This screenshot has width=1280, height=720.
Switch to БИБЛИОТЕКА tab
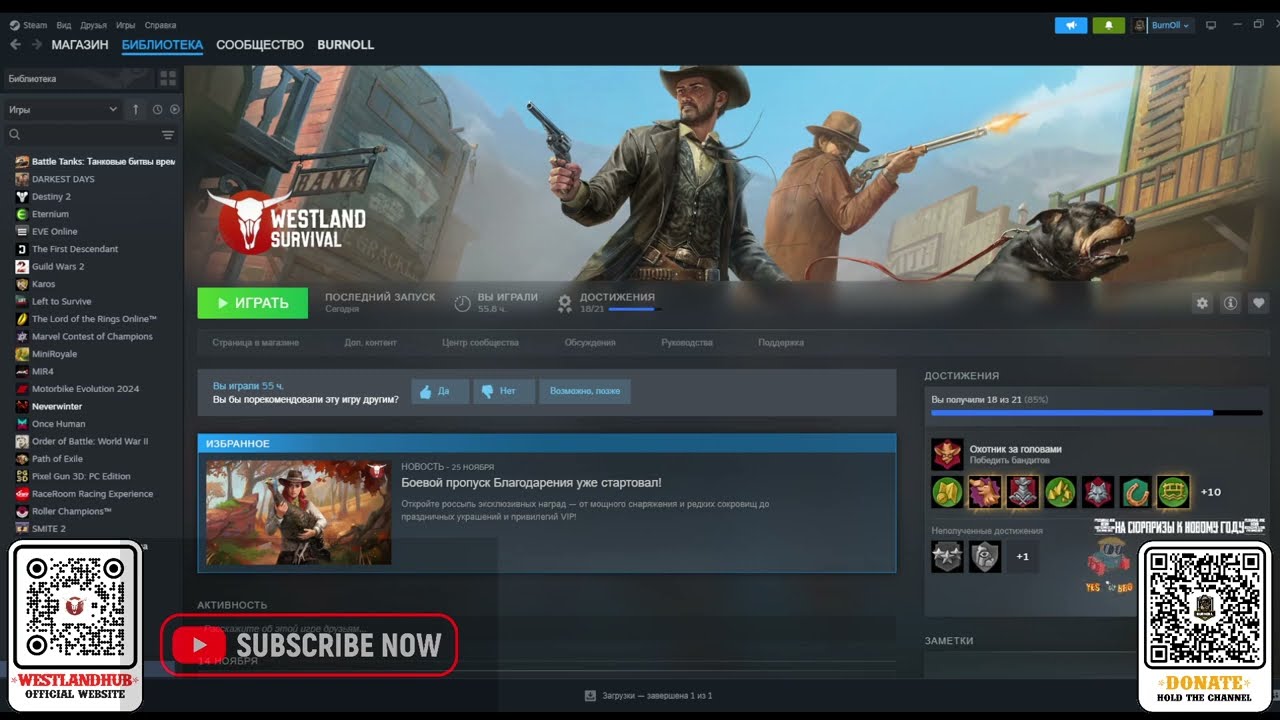coord(162,45)
